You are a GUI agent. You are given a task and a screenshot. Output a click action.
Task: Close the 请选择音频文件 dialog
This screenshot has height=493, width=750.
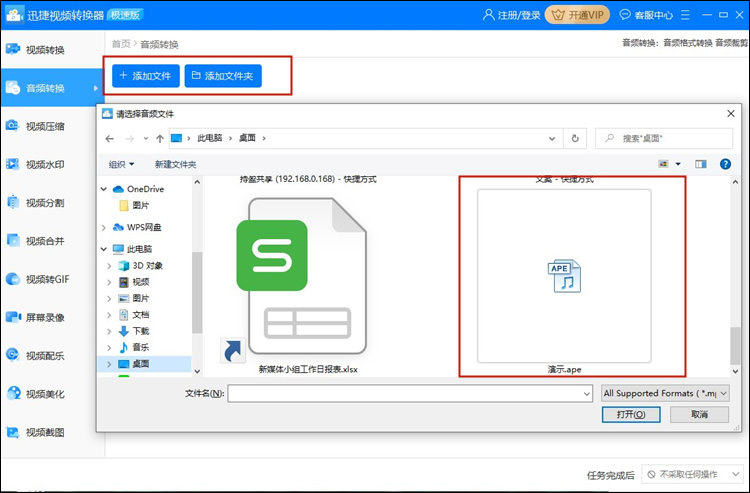(731, 114)
